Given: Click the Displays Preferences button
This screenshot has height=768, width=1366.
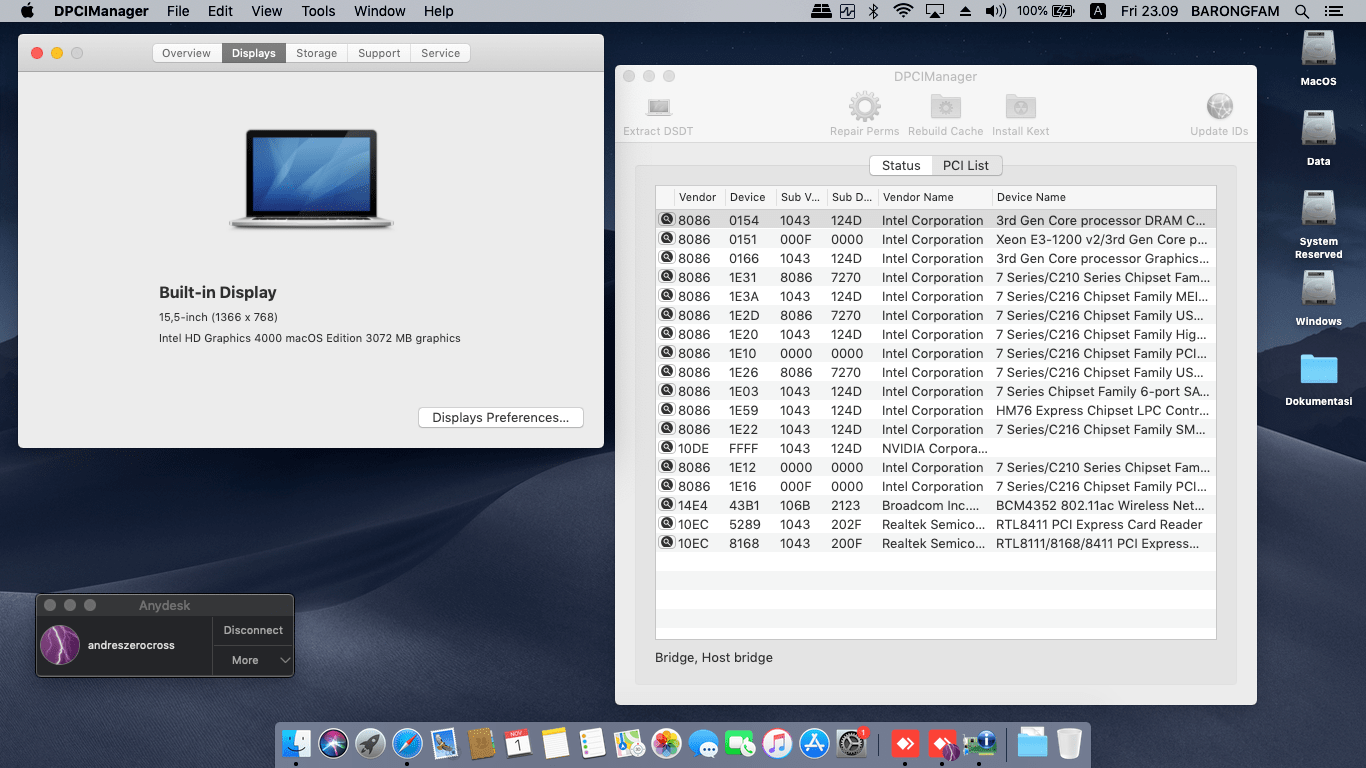Looking at the screenshot, I should [x=500, y=418].
